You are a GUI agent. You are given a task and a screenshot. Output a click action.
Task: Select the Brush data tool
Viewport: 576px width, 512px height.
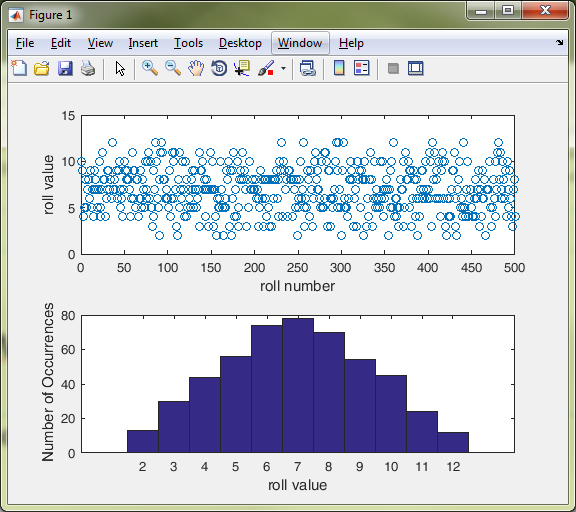click(x=266, y=68)
